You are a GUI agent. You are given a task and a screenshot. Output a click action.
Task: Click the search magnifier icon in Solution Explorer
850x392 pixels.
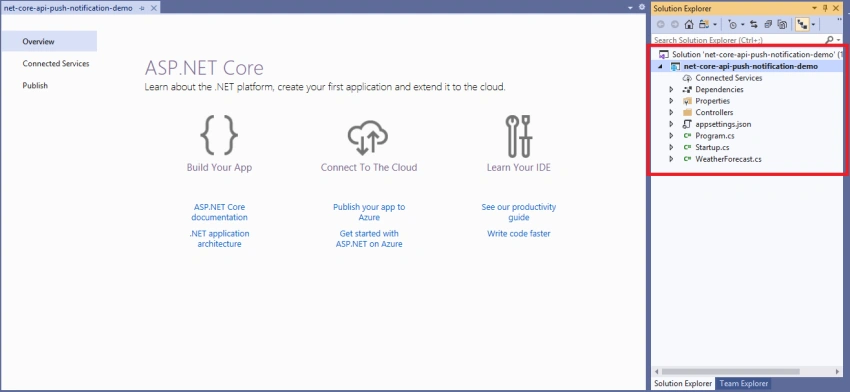click(829, 40)
